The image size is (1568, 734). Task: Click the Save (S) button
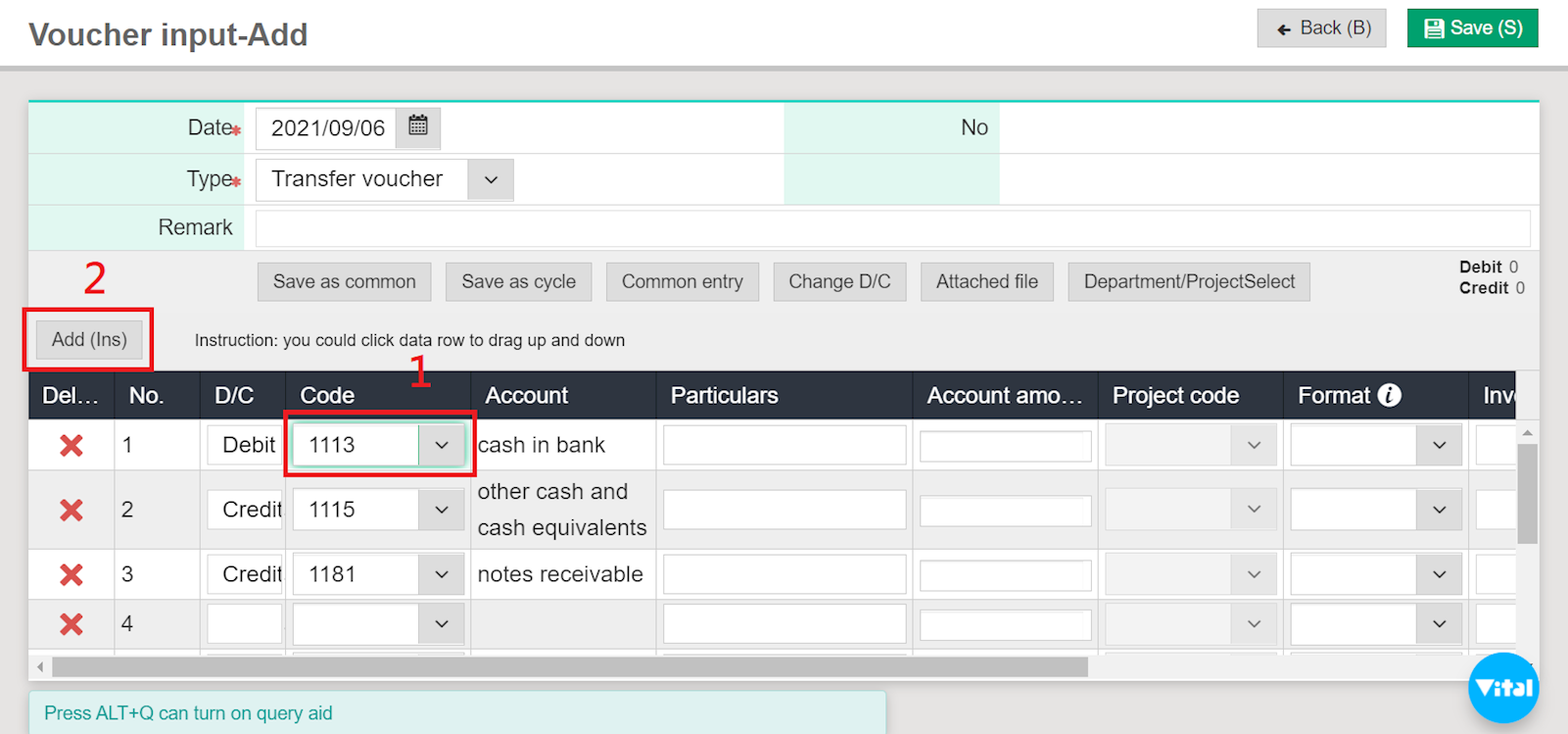(1472, 28)
